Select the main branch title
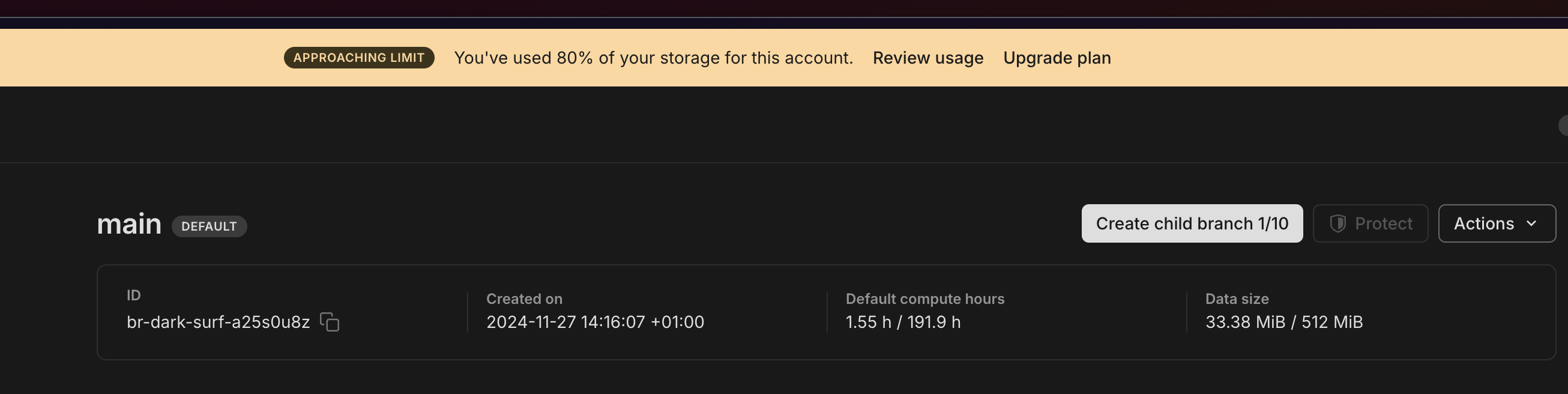The height and width of the screenshot is (394, 1568). 129,224
